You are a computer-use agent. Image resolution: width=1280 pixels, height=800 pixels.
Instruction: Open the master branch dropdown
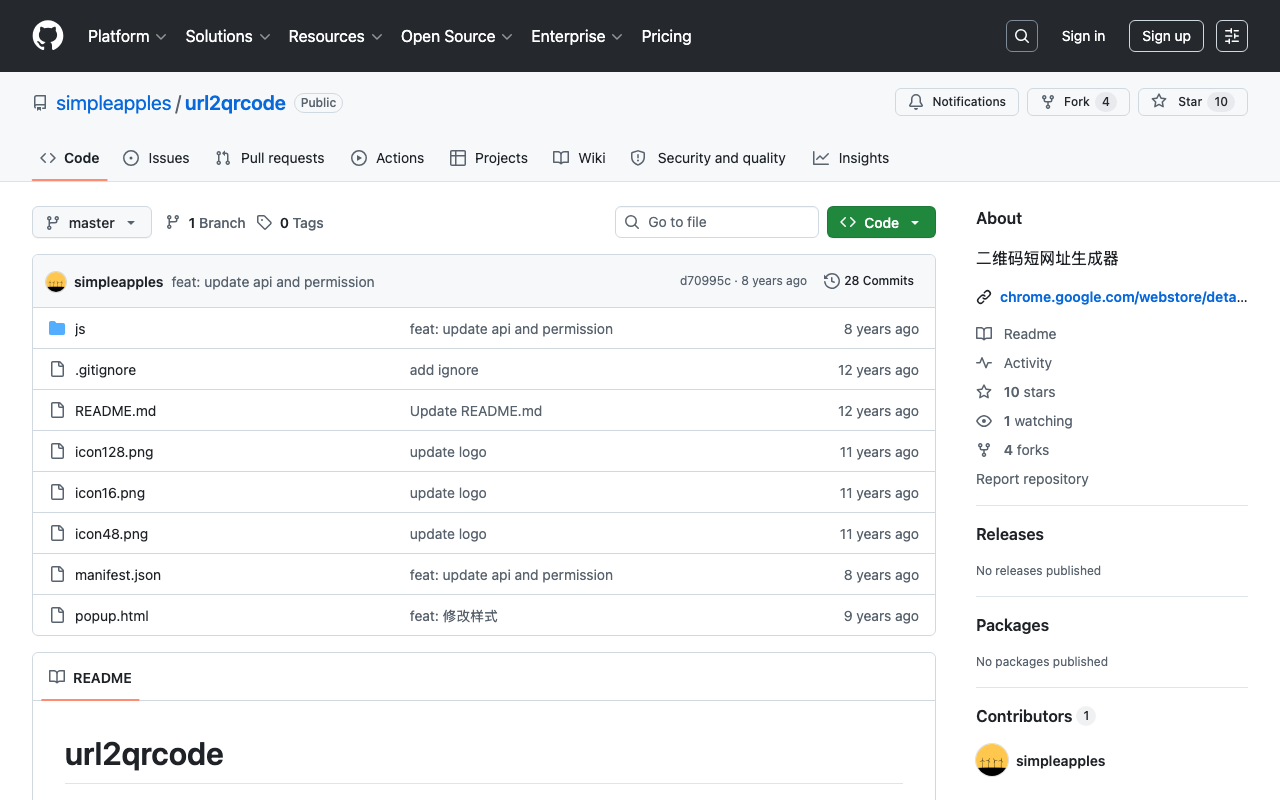[x=92, y=222]
